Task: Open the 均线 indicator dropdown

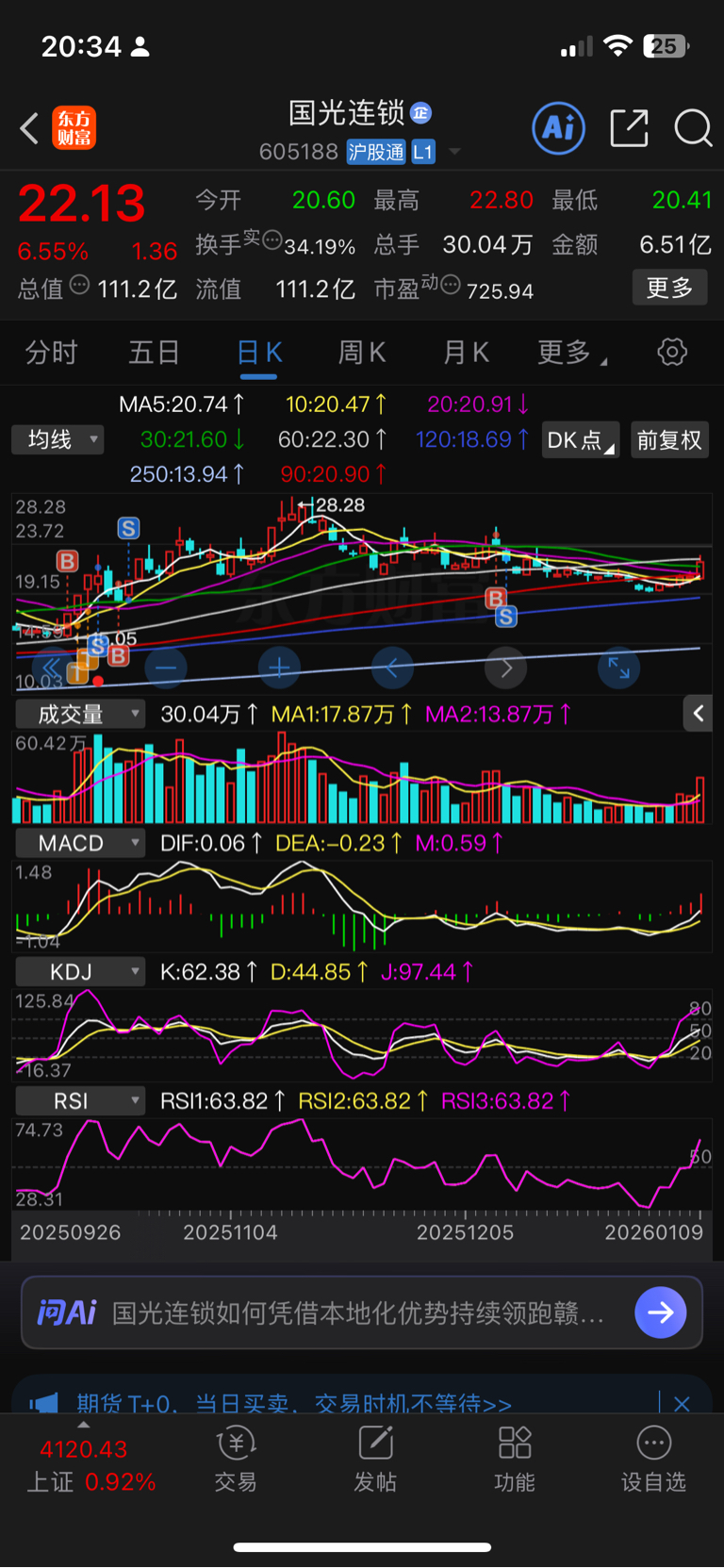Action: [x=58, y=439]
